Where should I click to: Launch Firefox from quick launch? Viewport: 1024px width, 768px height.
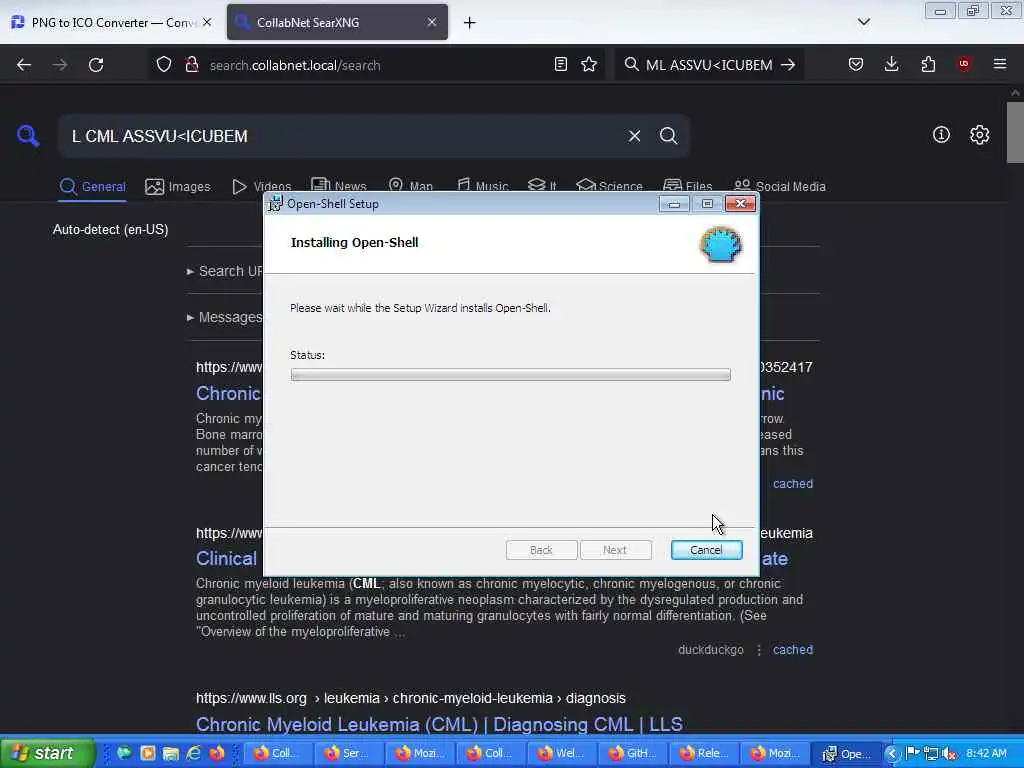pos(217,753)
